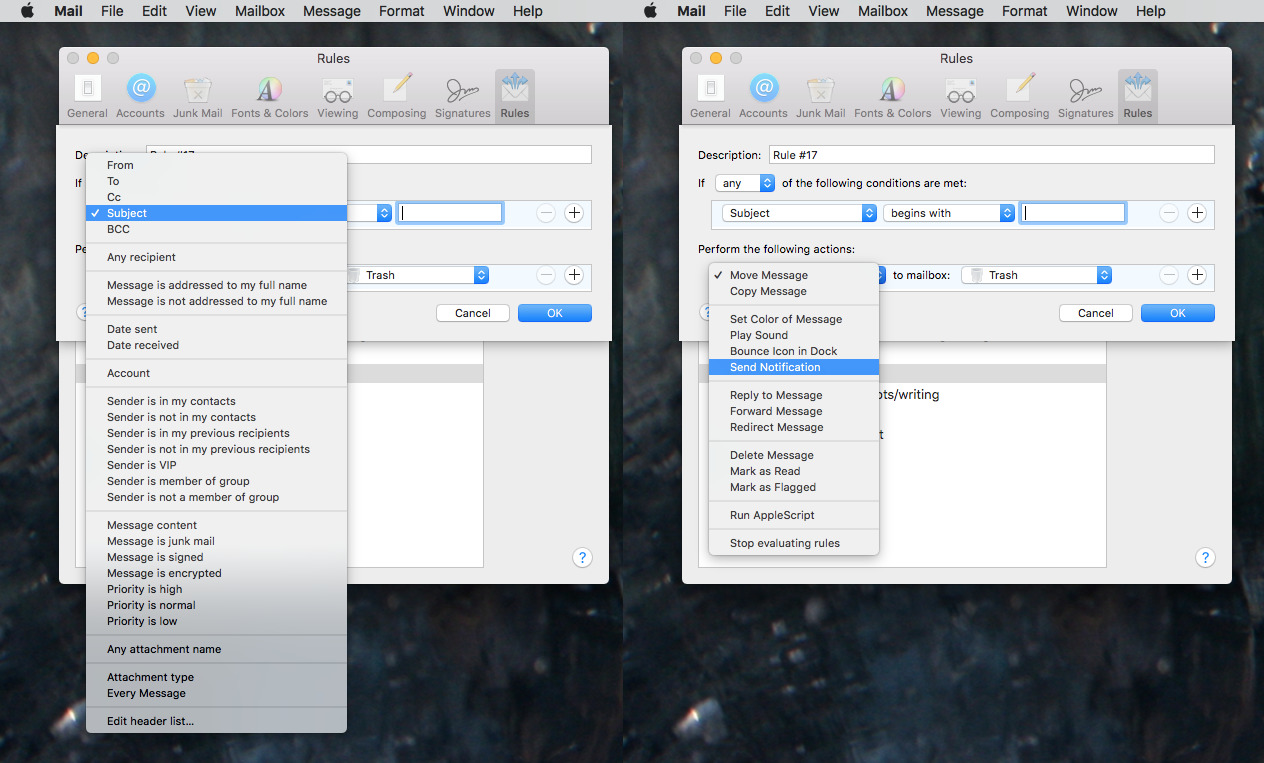The height and width of the screenshot is (763, 1264).
Task: Open help button in right Rules window
Action: (x=1206, y=558)
